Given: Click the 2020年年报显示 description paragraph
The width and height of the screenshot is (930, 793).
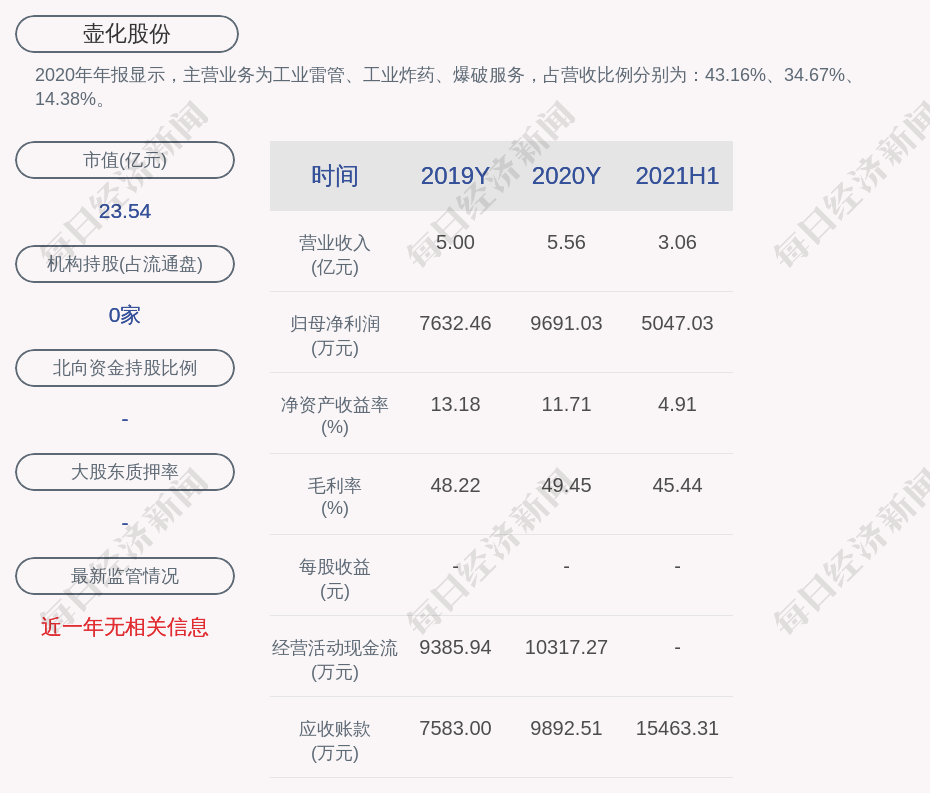Looking at the screenshot, I should pyautogui.click(x=445, y=87).
